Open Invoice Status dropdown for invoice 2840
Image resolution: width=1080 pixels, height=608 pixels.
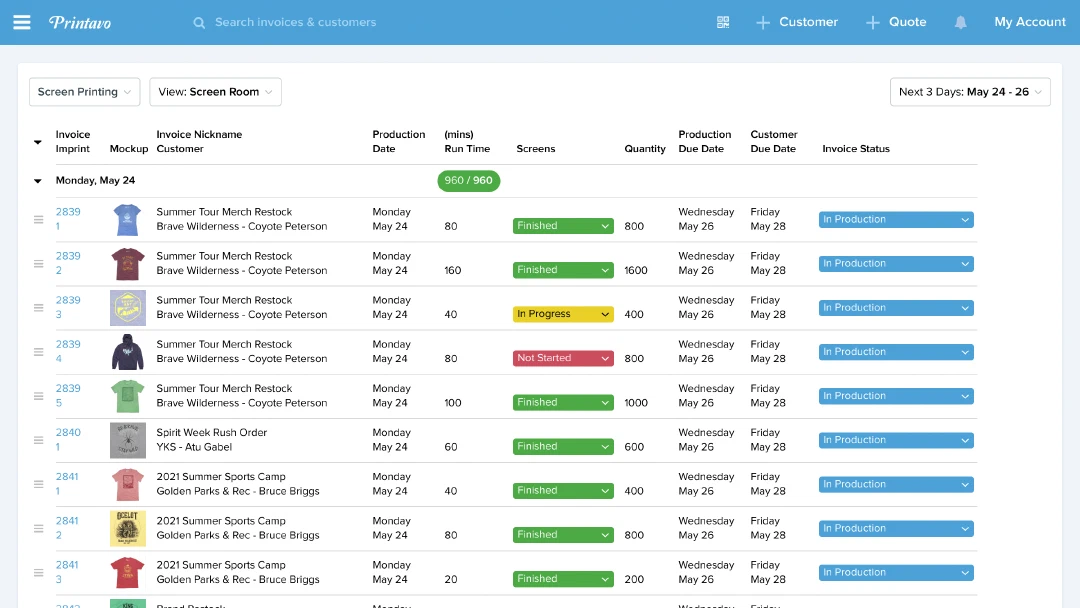[896, 440]
